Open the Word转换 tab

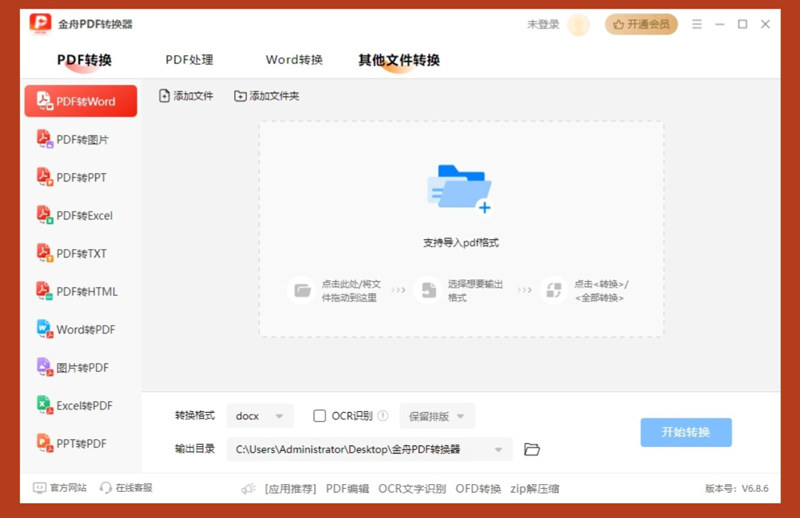pos(294,60)
